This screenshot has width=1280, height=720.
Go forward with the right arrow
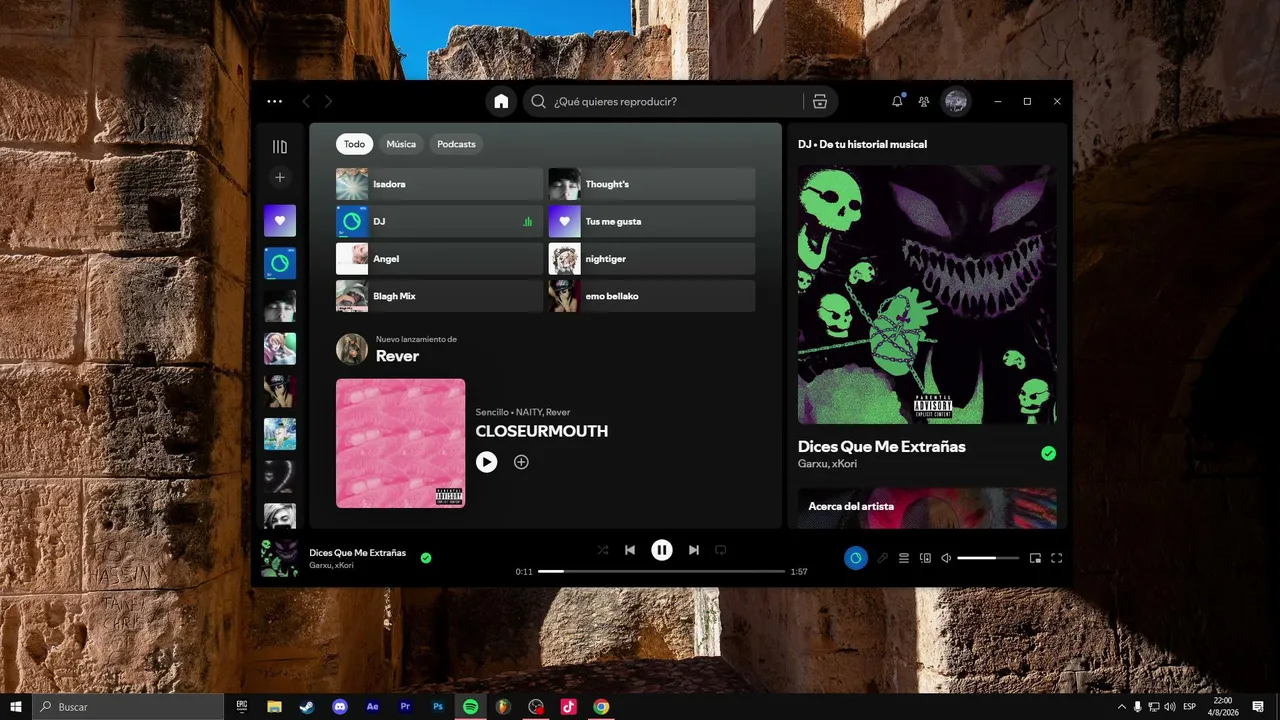tap(328, 101)
